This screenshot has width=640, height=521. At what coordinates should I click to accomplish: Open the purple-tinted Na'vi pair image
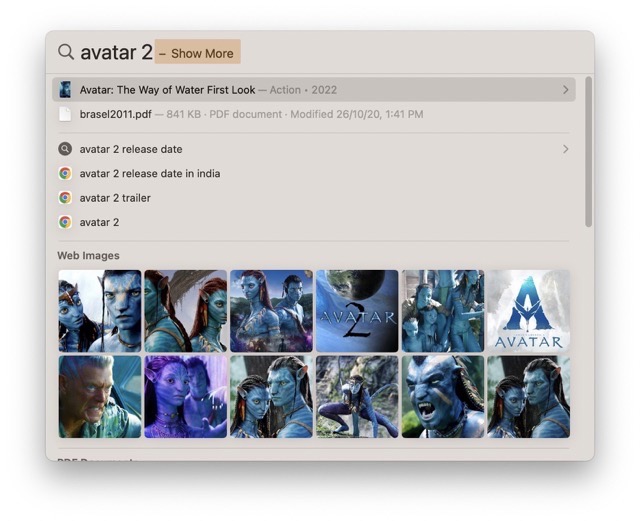tap(186, 397)
